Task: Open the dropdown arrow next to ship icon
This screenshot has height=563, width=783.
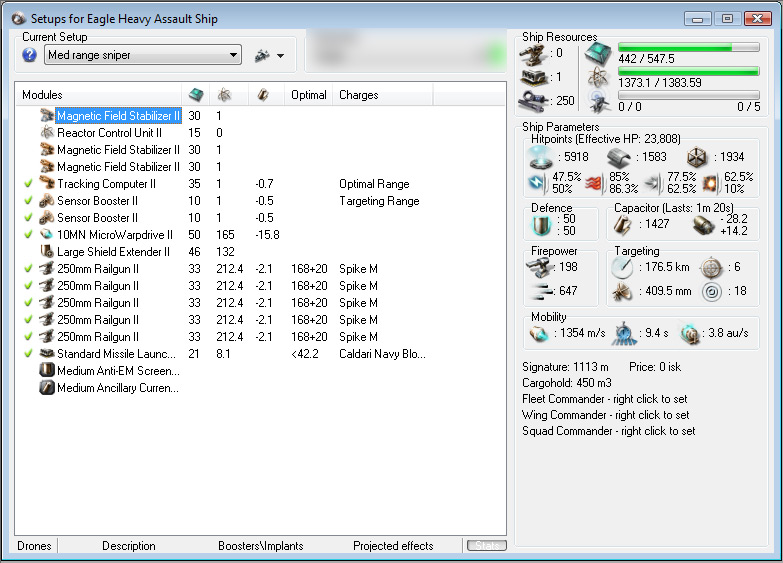Action: coord(281,56)
